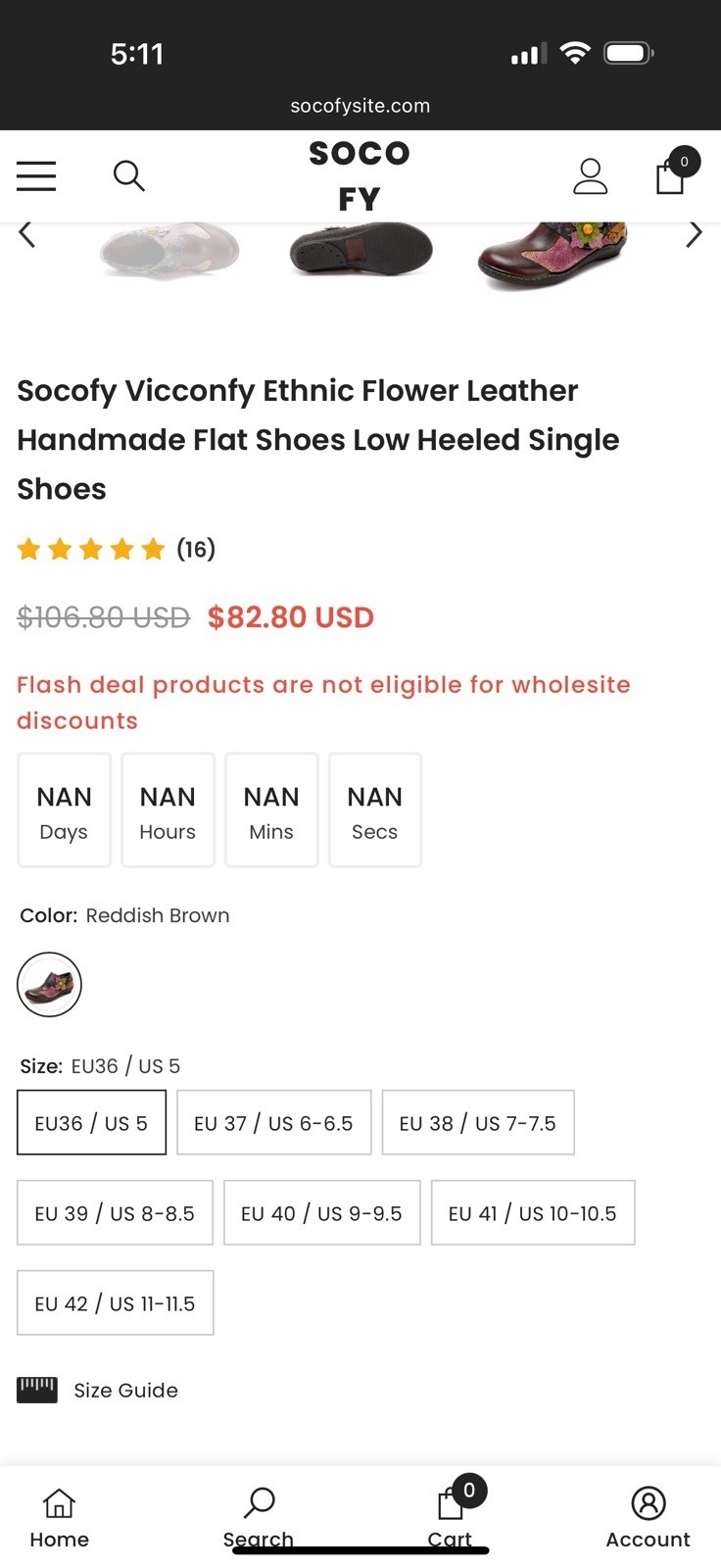Show previous product thumbnails with left chevron
The width and height of the screenshot is (721, 1568).
coord(27,235)
